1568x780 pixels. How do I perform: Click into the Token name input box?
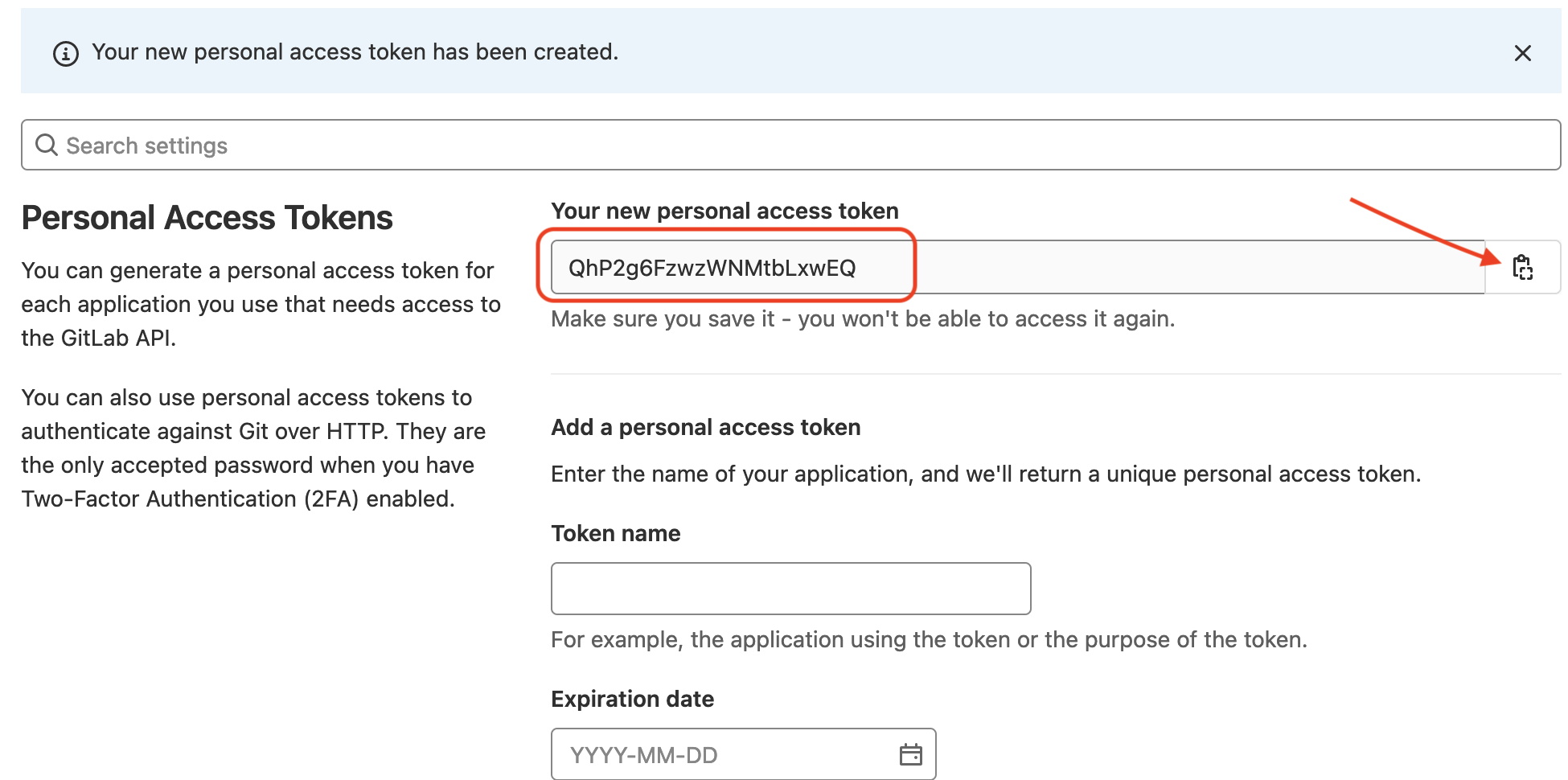point(790,589)
